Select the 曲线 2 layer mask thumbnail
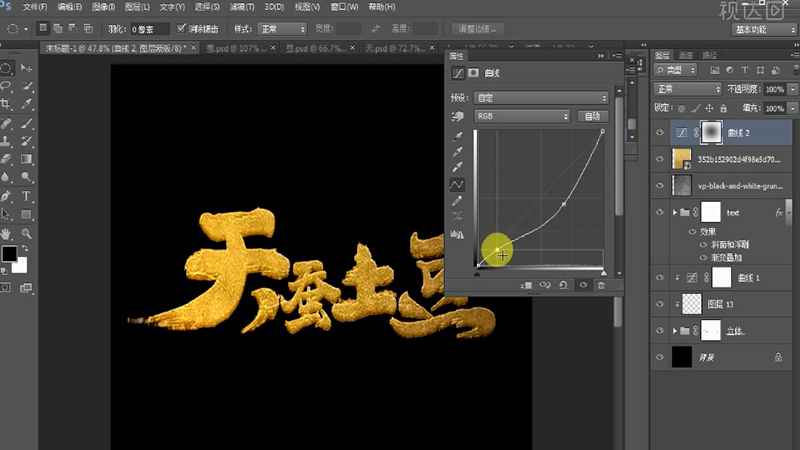Viewport: 800px width, 450px height. (711, 133)
